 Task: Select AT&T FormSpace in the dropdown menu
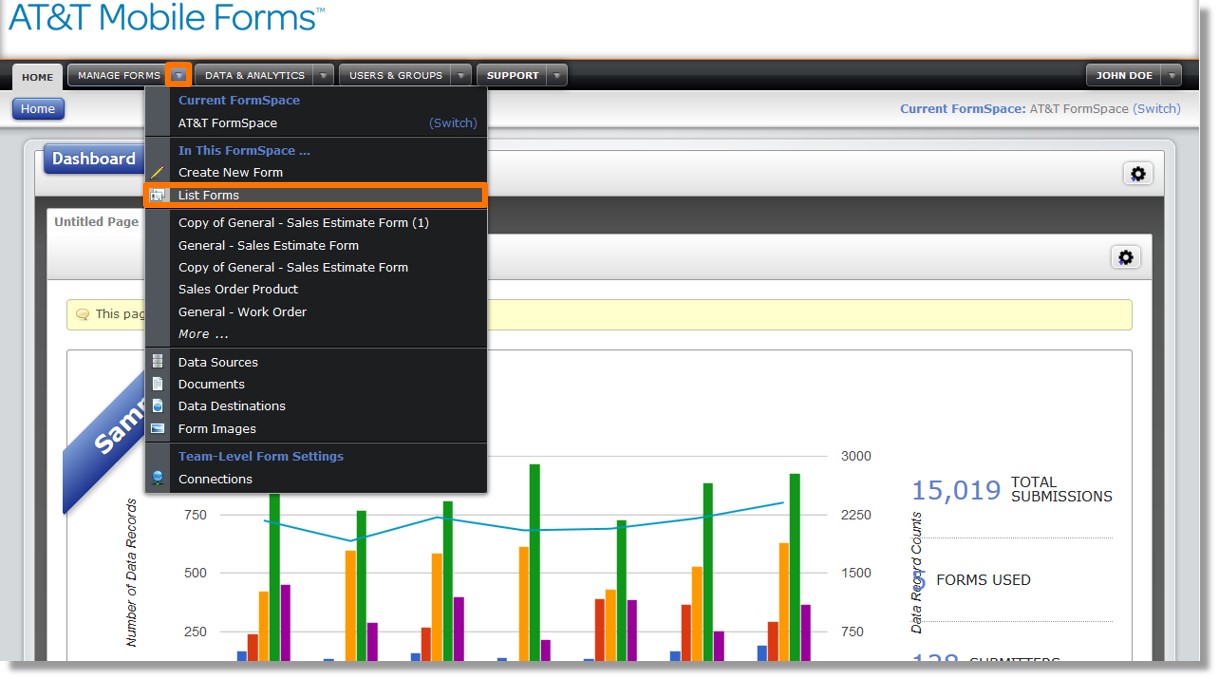pyautogui.click(x=228, y=123)
